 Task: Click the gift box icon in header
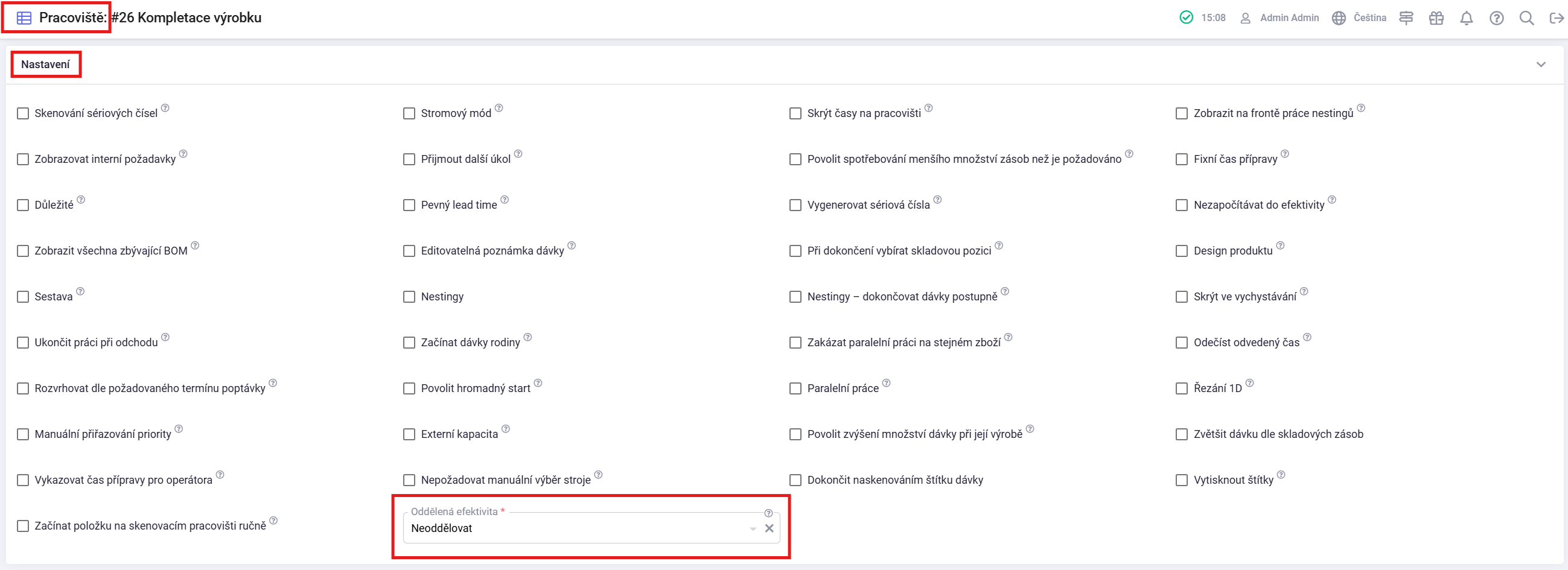coord(1436,18)
